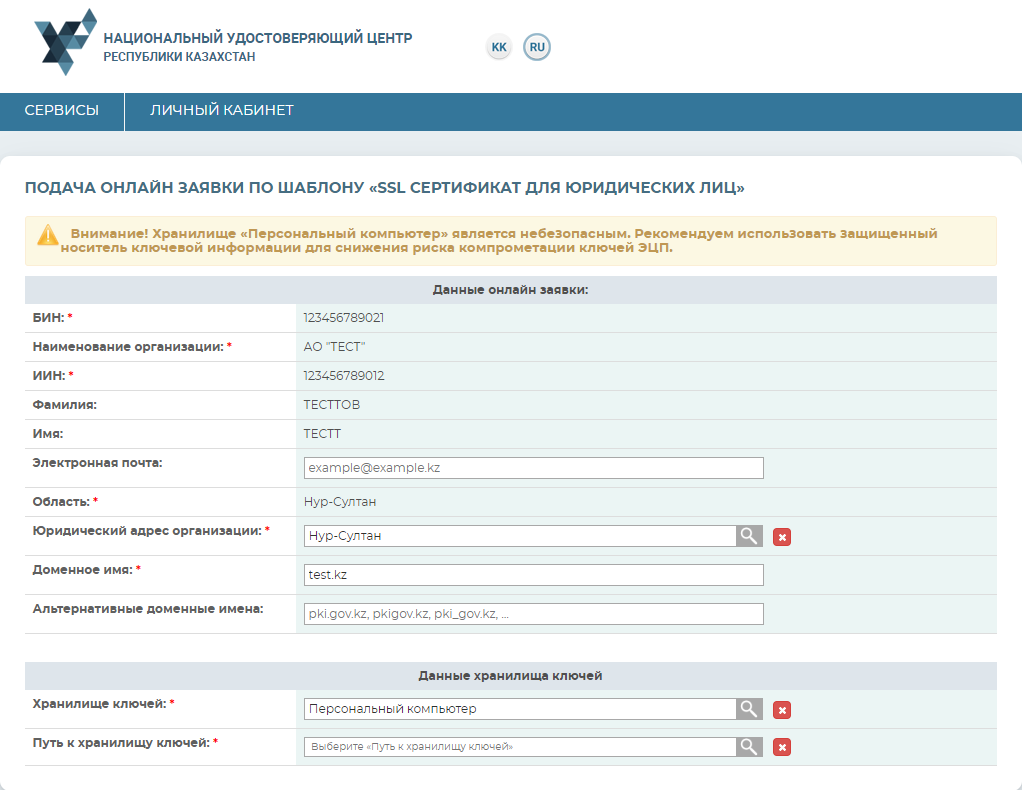Image resolution: width=1022 pixels, height=790 pixels.
Task: Open the Юридический адрес организации selector field
Action: 520,536
